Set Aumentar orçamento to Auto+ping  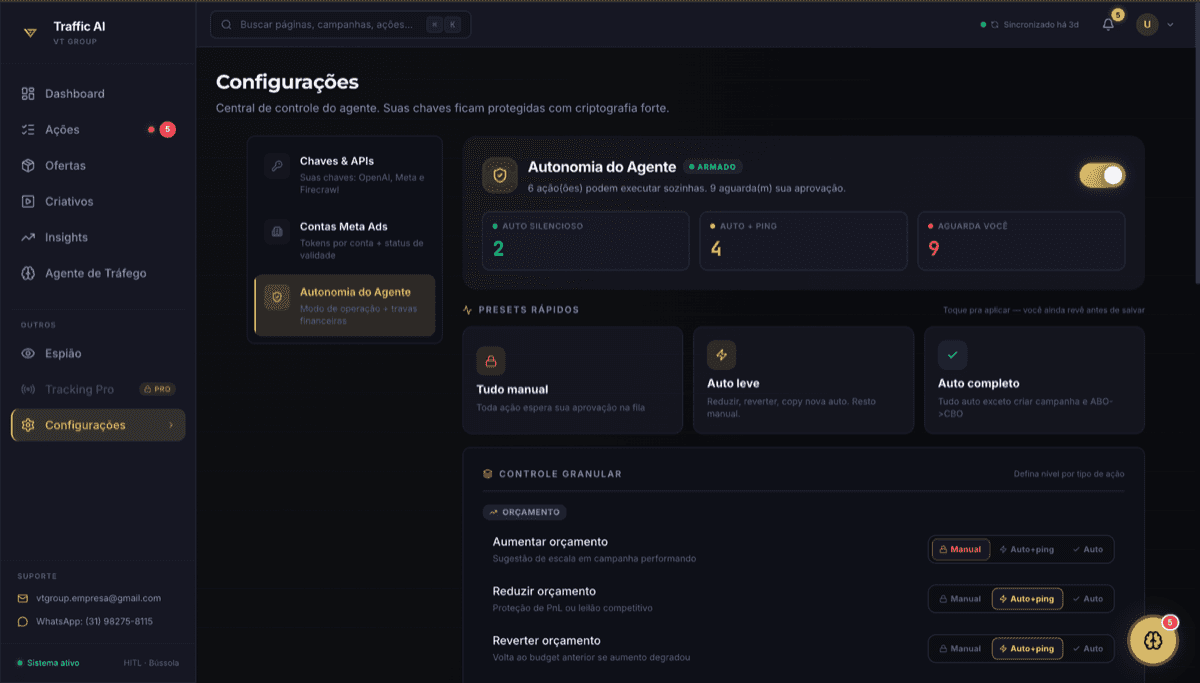[x=1027, y=549]
